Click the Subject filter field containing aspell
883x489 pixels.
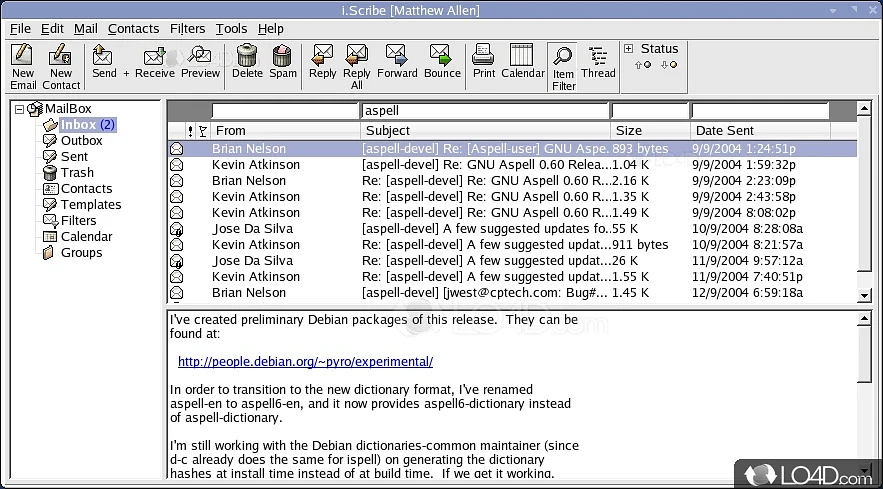[484, 111]
